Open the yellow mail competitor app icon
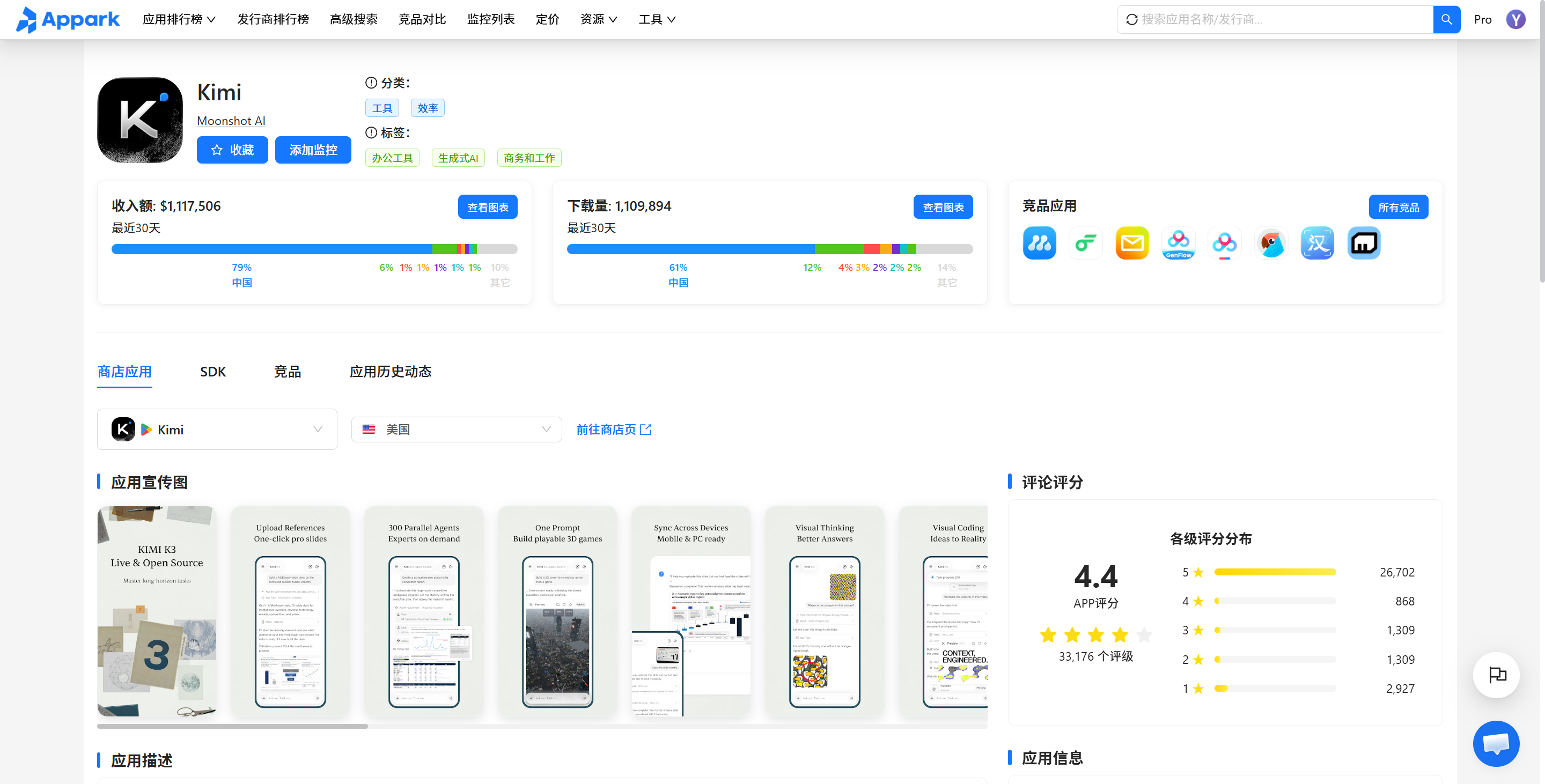This screenshot has height=784, width=1545. 1132,243
